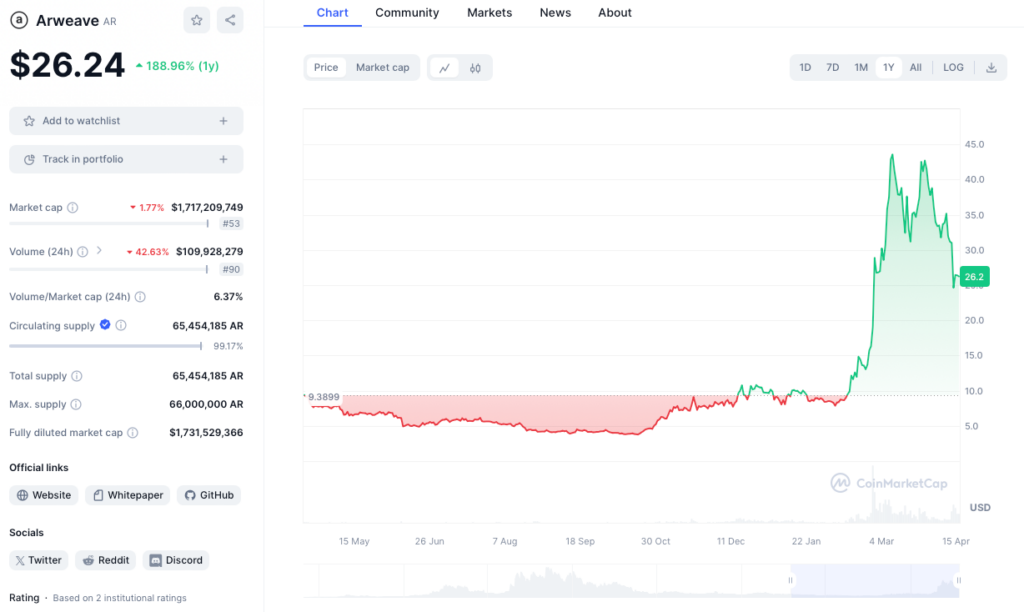Image resolution: width=1024 pixels, height=612 pixels.
Task: Click the star icon to favorite Arweave
Action: tap(196, 19)
